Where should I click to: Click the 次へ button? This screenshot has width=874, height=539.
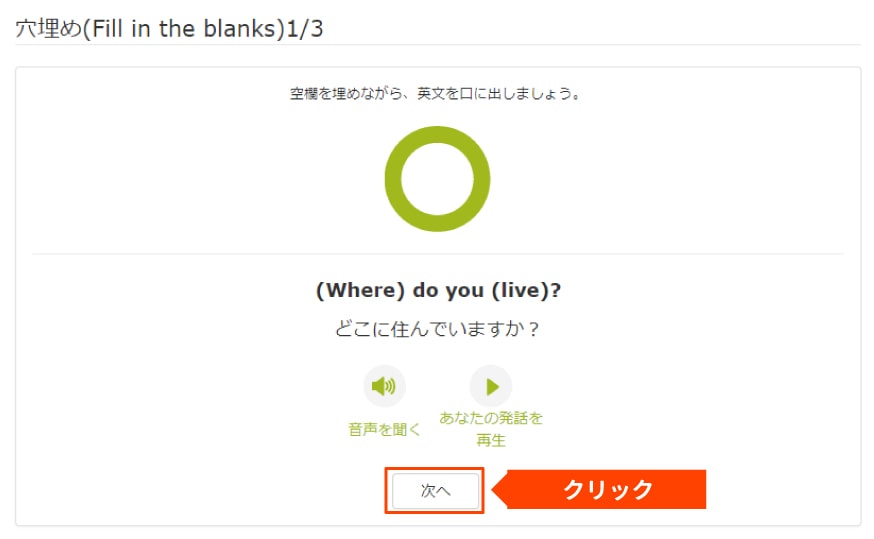click(435, 491)
